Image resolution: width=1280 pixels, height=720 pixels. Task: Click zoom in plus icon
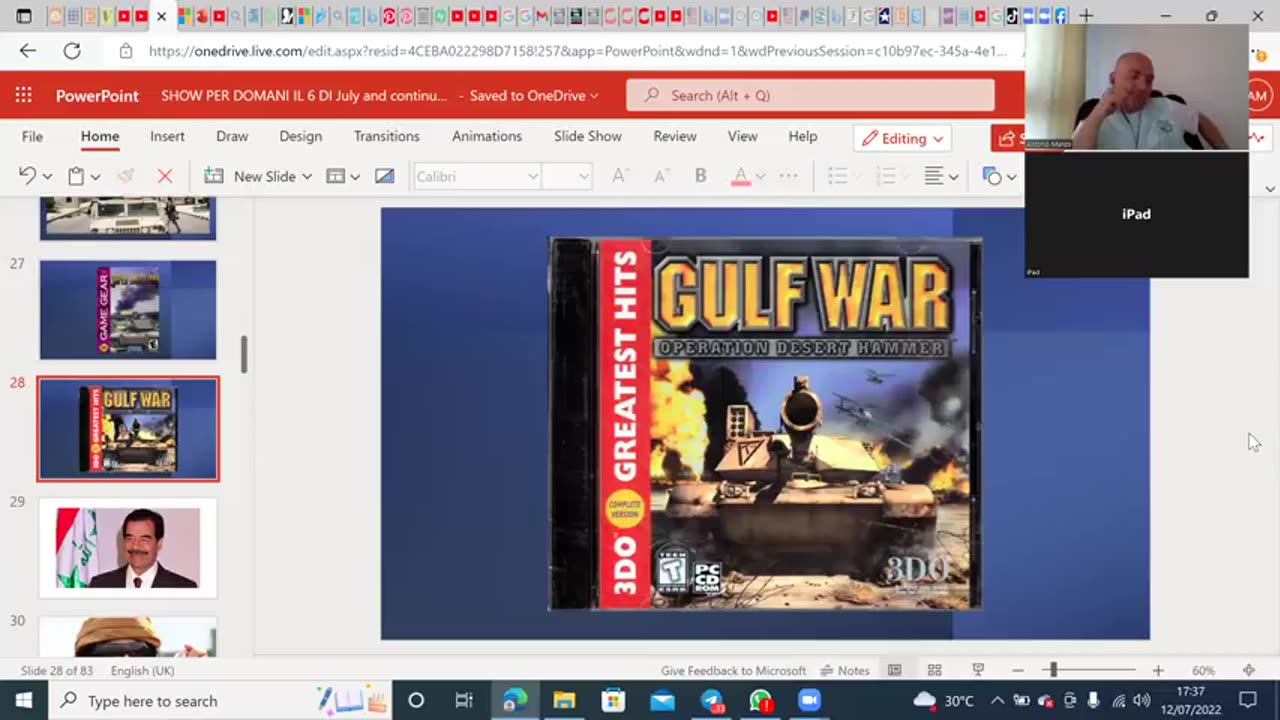click(x=1158, y=670)
